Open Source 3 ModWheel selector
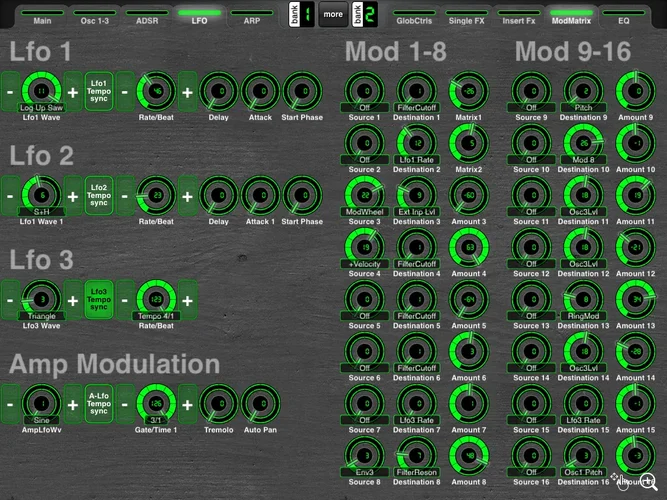Screen dimensions: 667x500 [x=364, y=212]
